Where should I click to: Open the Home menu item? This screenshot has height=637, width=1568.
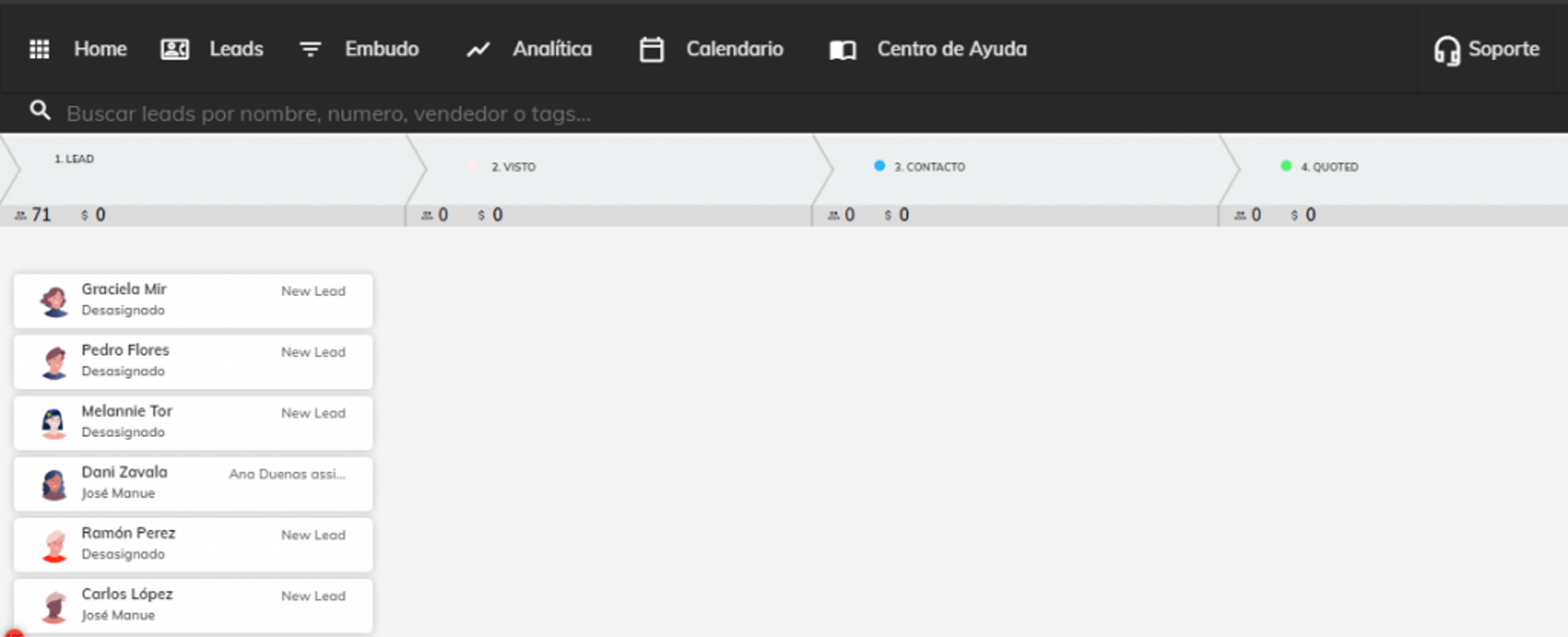click(100, 49)
